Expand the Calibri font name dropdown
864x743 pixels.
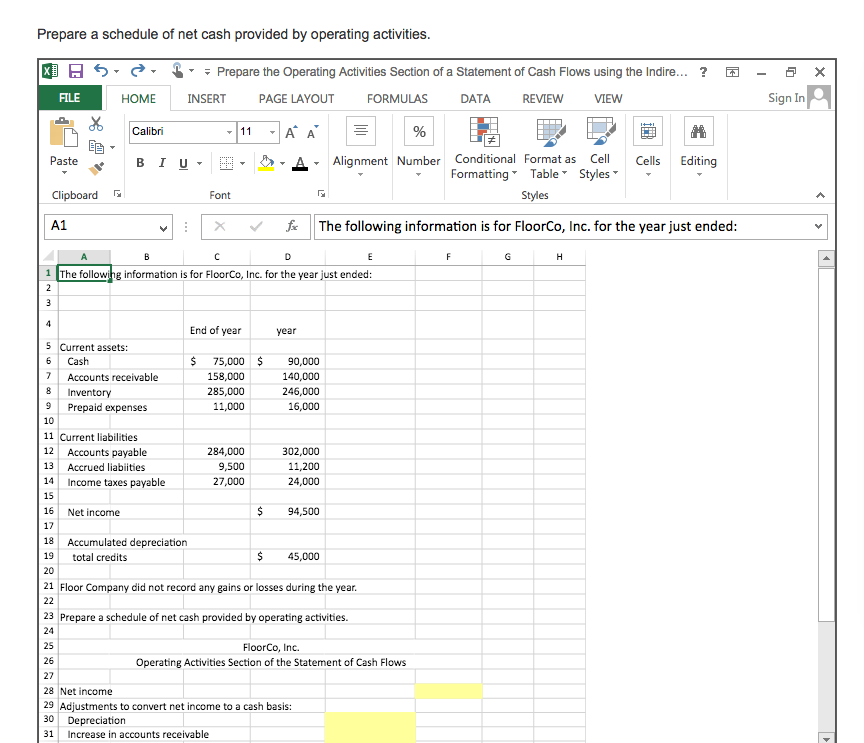pyautogui.click(x=230, y=132)
